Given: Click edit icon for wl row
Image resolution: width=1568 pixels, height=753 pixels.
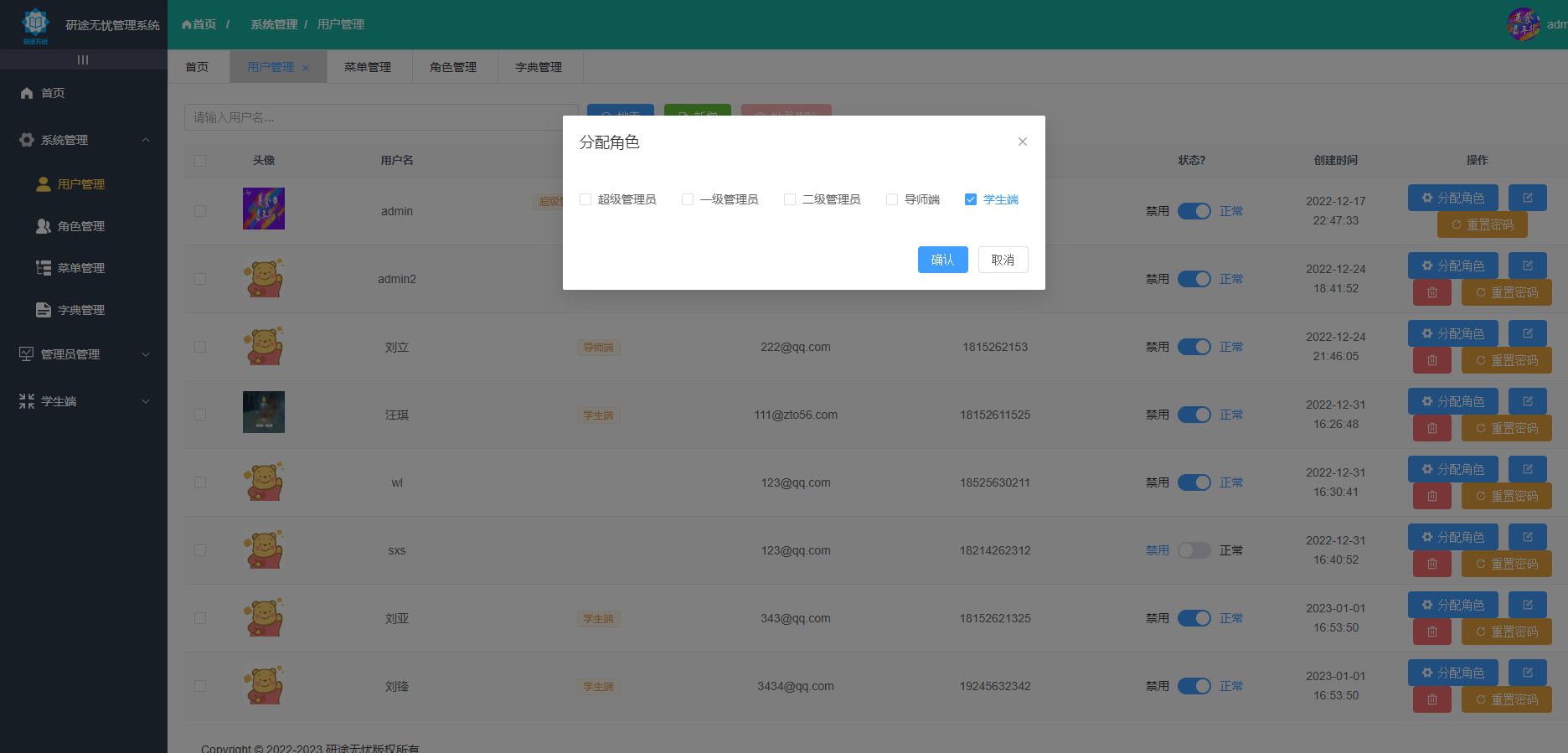Looking at the screenshot, I should (1528, 469).
